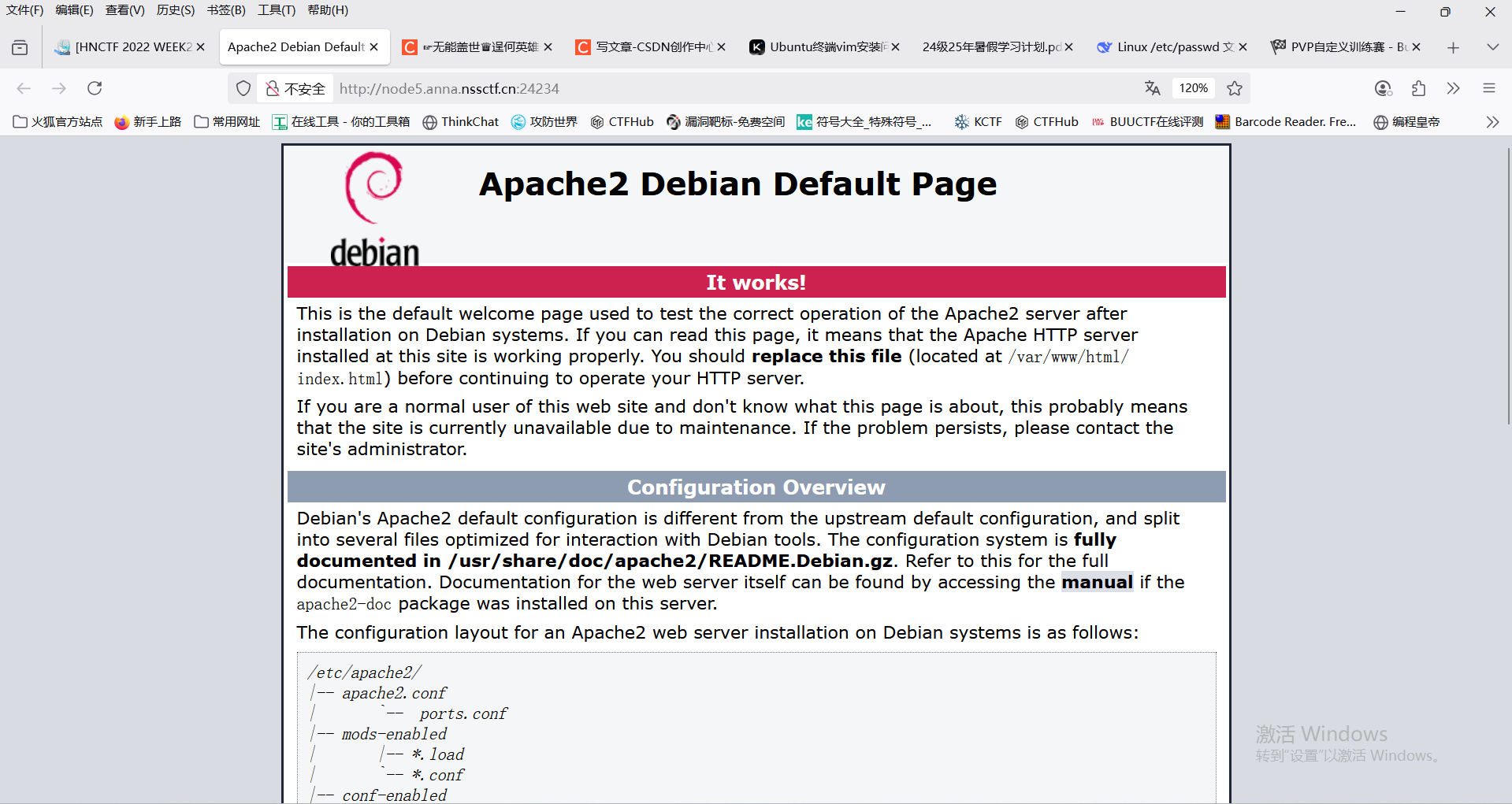Click the 'apache2.conf' line in tree
This screenshot has width=1512, height=804.
(394, 693)
